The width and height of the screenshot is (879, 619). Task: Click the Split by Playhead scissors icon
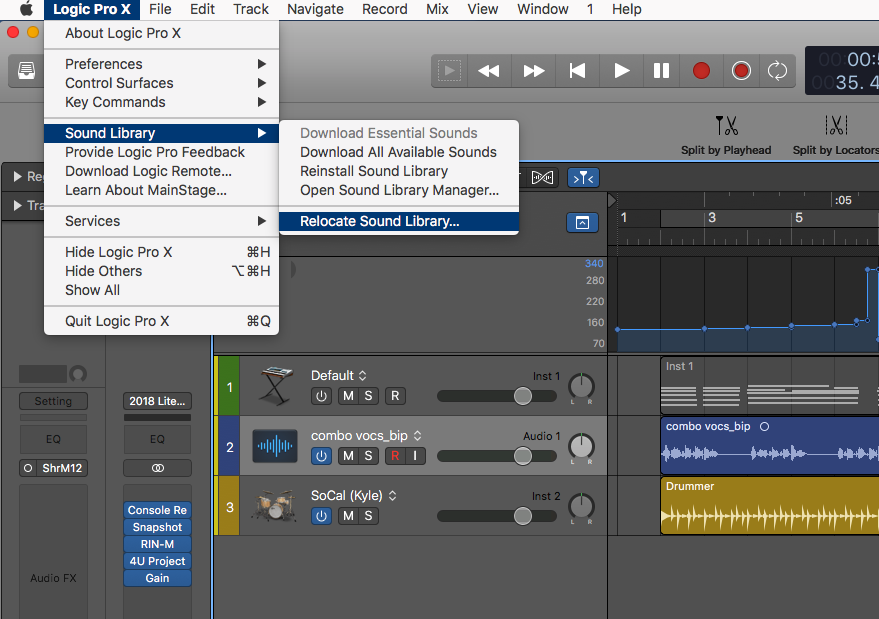727,126
